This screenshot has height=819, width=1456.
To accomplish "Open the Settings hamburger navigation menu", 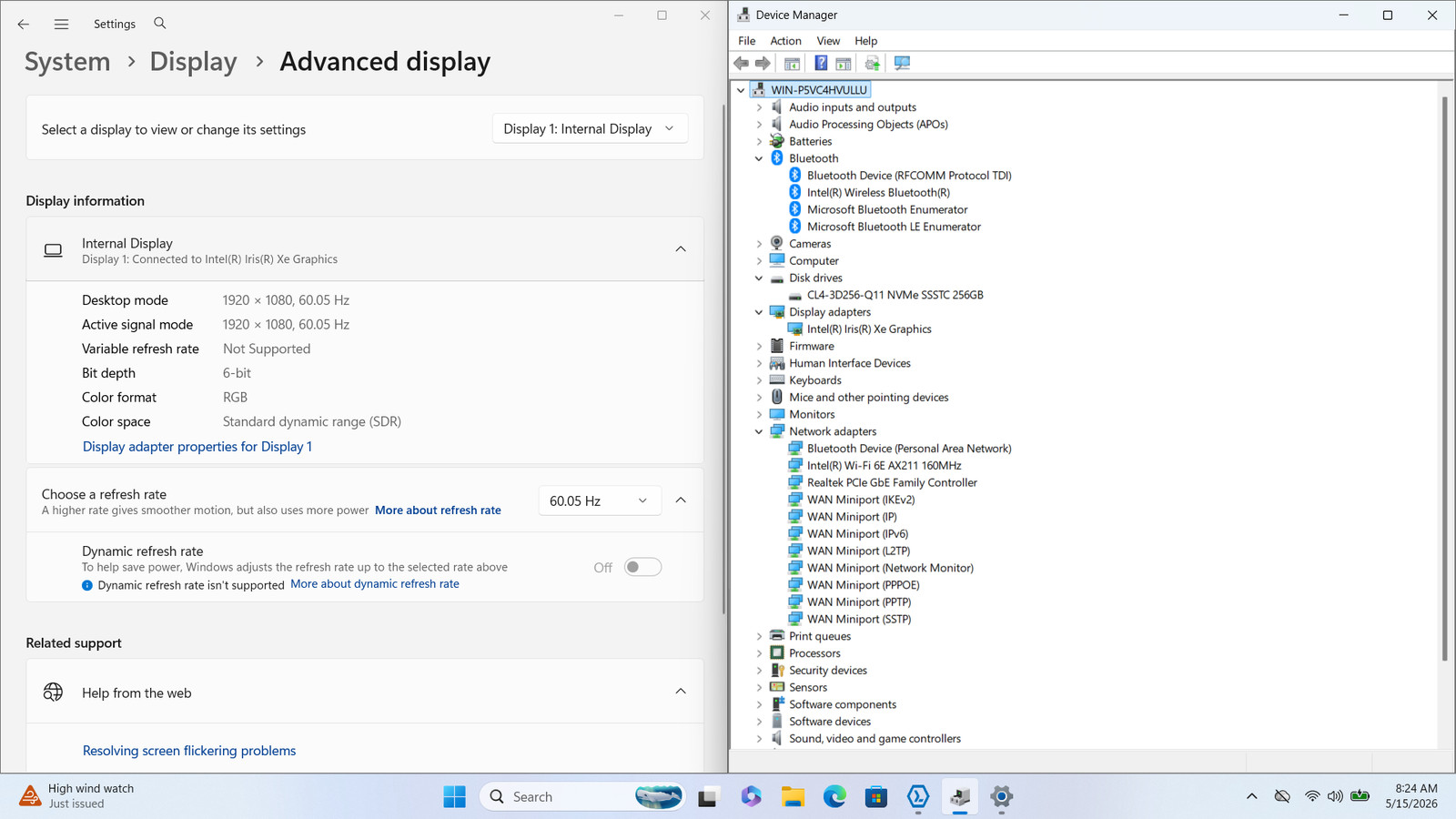I will (61, 24).
